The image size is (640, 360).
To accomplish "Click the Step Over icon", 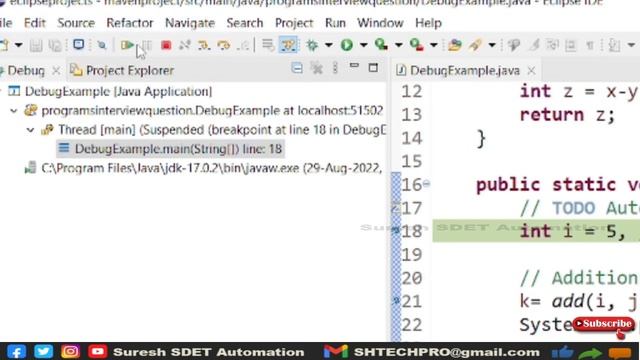I will (224, 45).
